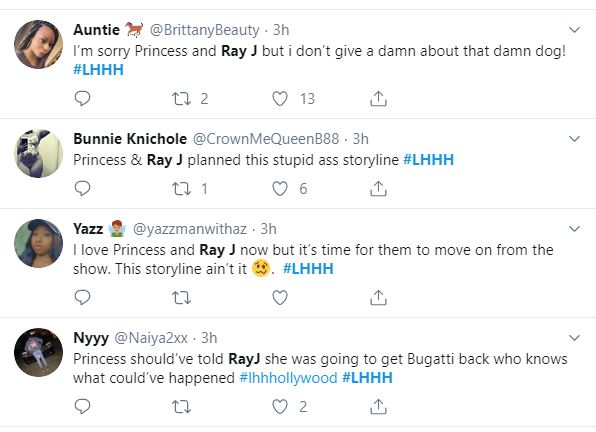Image resolution: width=596 pixels, height=432 pixels.
Task: Like Auntie's tweet with 13 likes
Action: click(280, 99)
